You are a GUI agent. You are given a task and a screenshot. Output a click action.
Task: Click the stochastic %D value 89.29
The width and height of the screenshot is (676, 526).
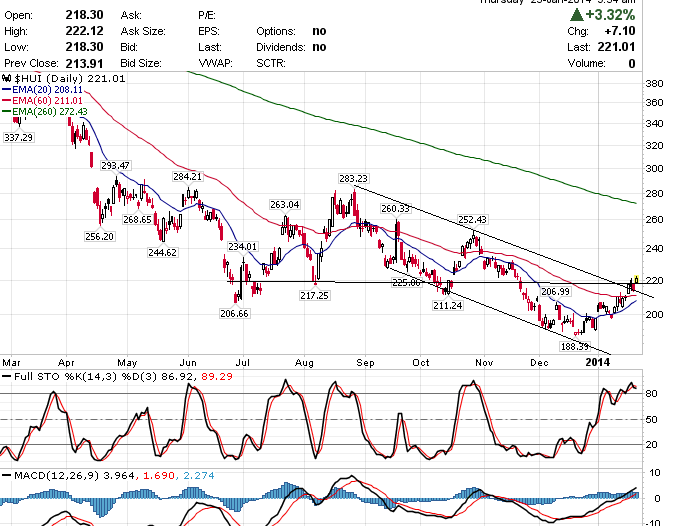217,376
